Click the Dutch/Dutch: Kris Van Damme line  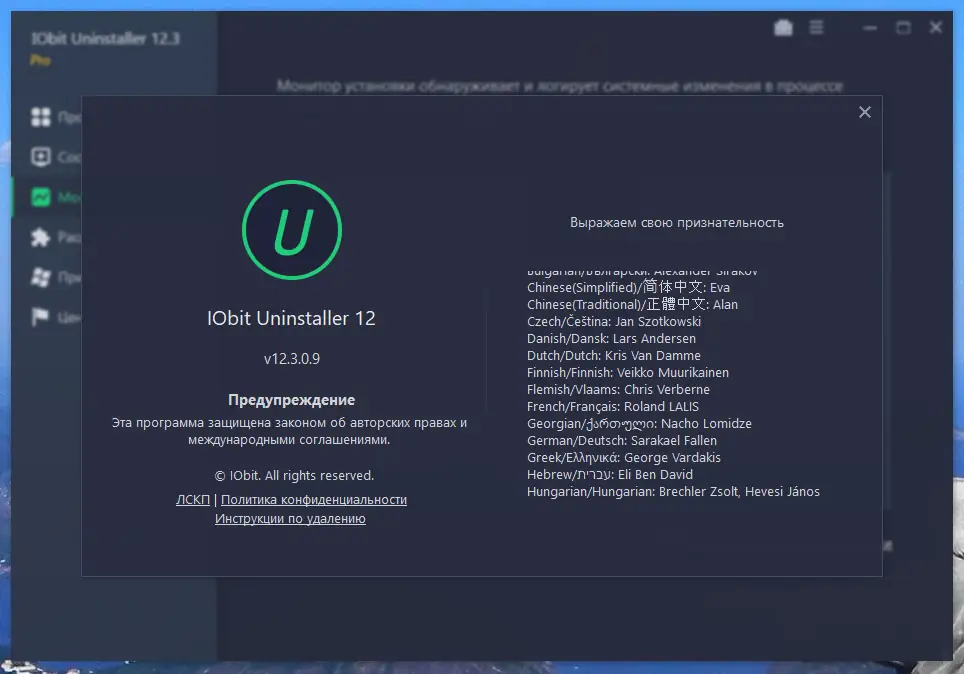614,355
